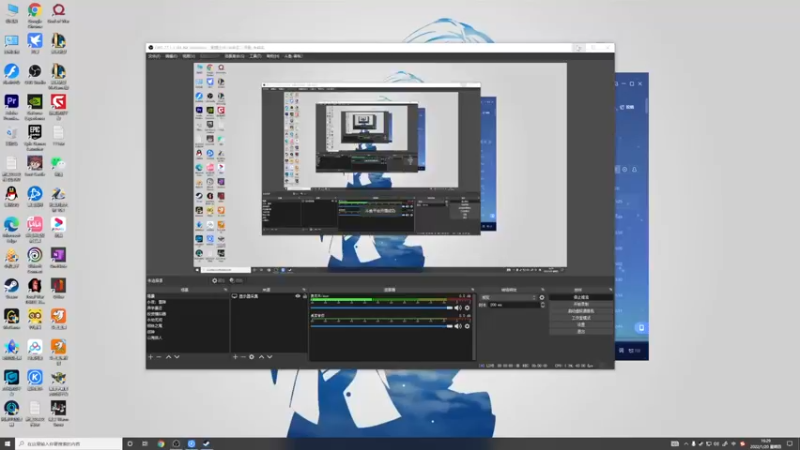Screen dimensions: 800x450
Task: Open source Filters button above docks
Action: [x=236, y=281]
